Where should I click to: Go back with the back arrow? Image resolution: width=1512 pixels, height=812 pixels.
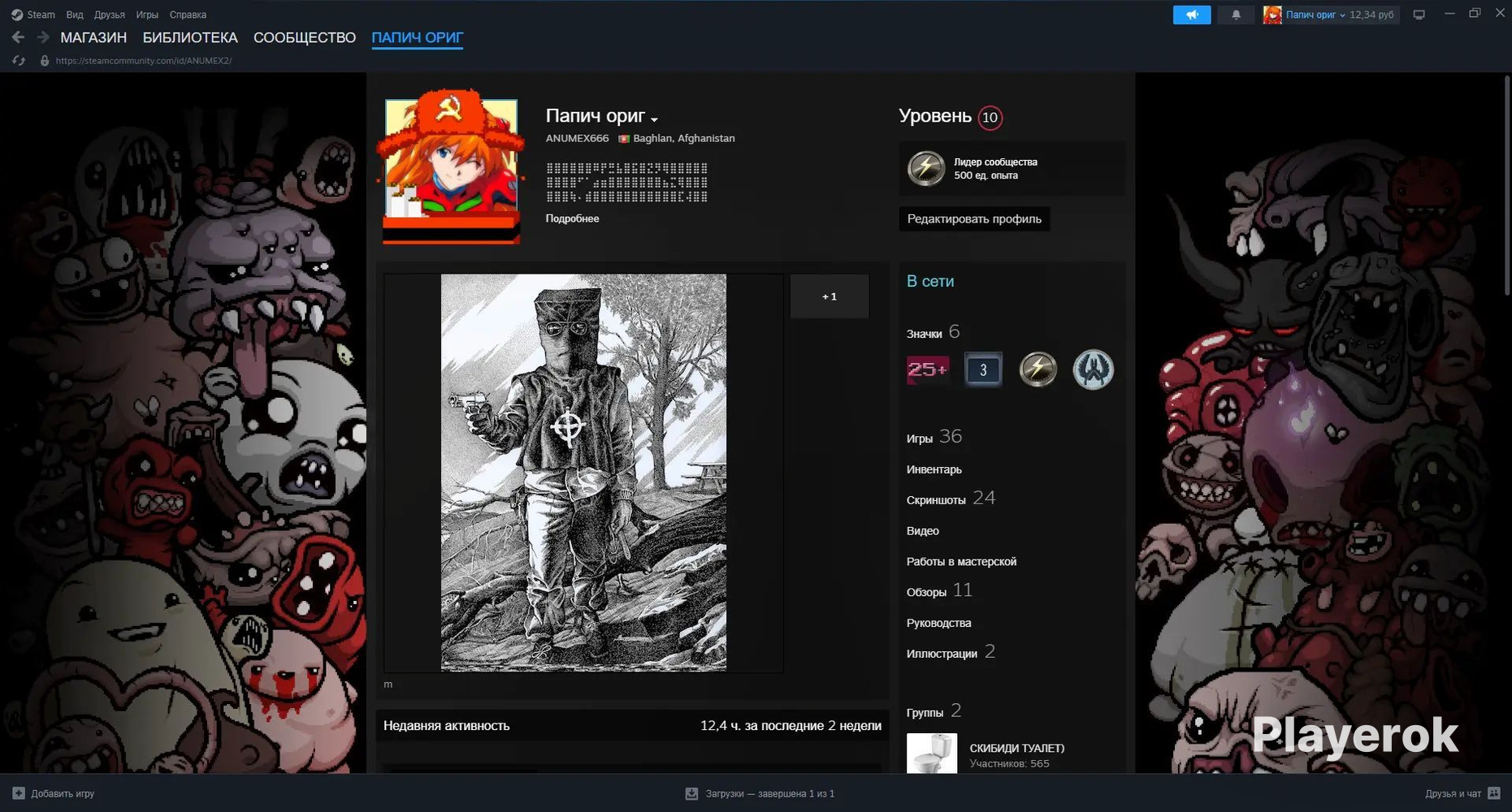(x=18, y=37)
